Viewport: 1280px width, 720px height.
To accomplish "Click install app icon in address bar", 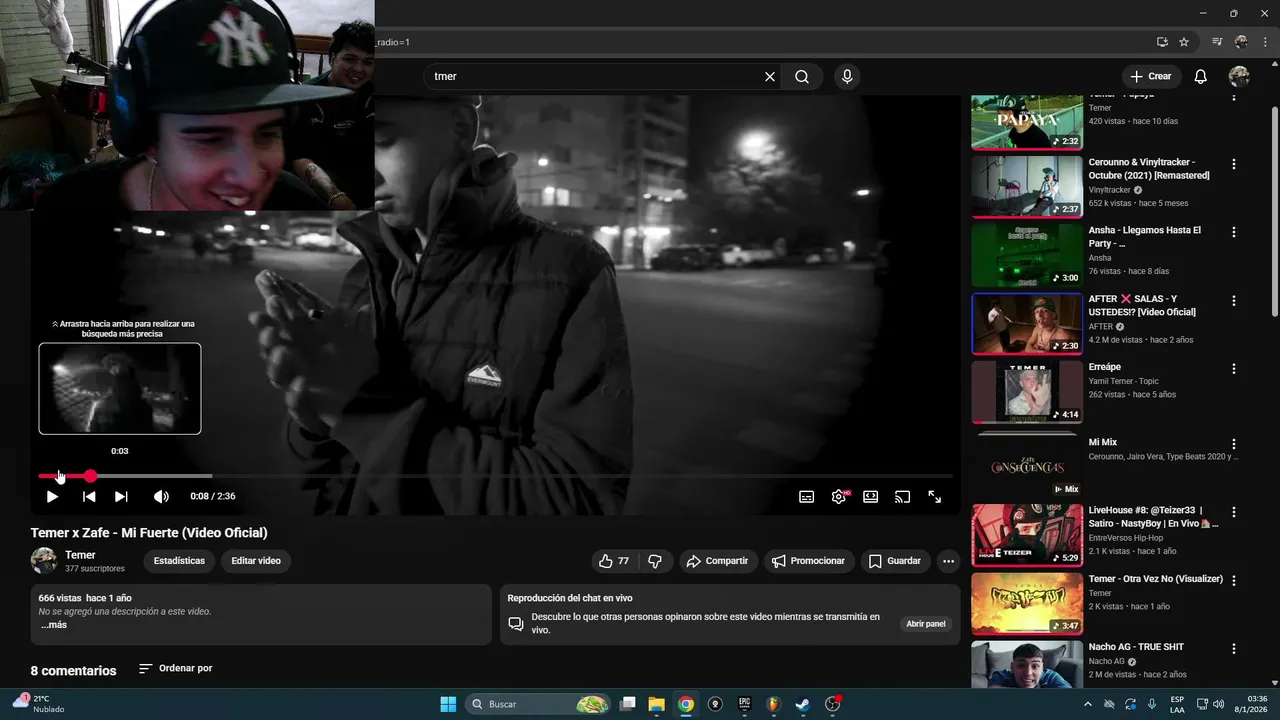I will [x=1162, y=42].
